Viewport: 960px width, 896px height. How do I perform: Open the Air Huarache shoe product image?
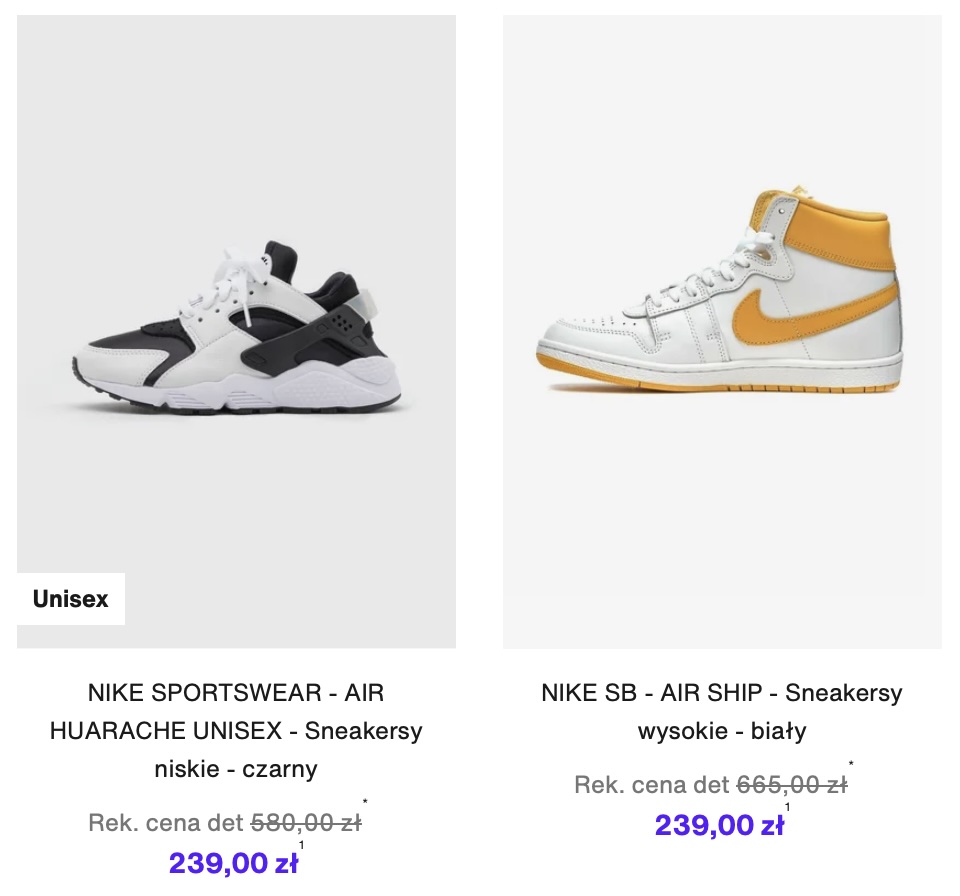236,330
